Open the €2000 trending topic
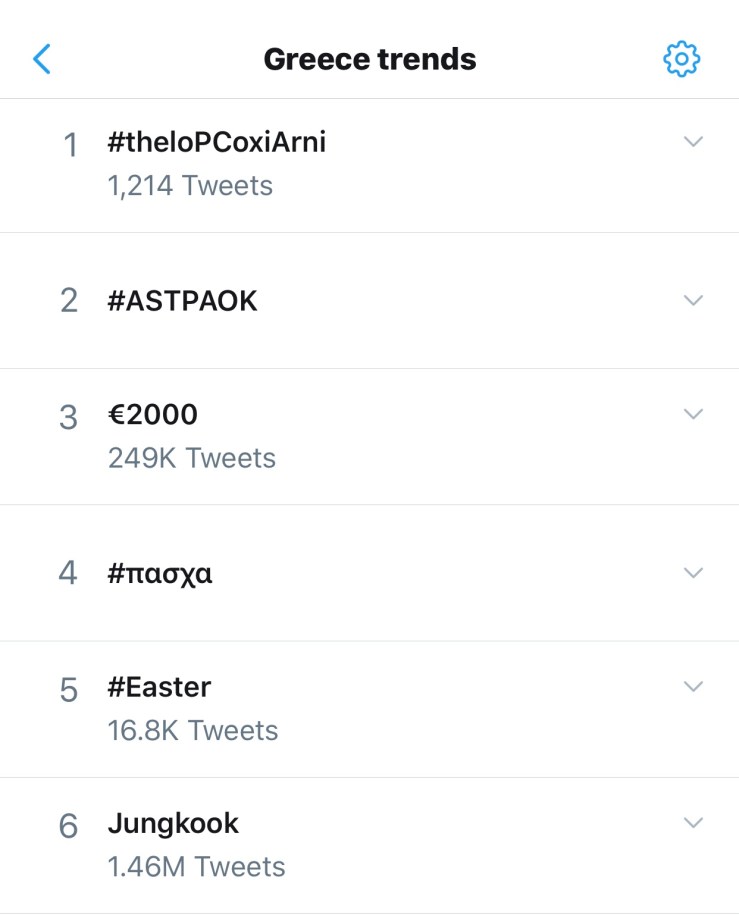This screenshot has height=915, width=739. [153, 415]
